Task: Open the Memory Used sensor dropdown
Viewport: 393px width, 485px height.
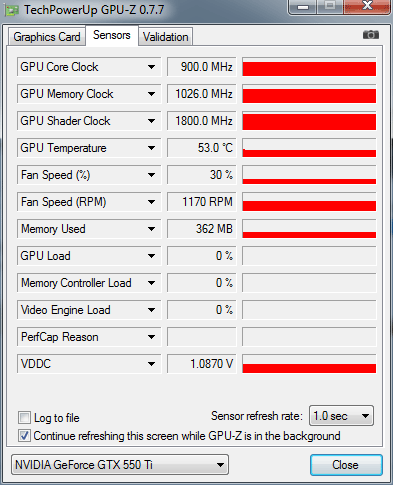Action: (x=151, y=229)
